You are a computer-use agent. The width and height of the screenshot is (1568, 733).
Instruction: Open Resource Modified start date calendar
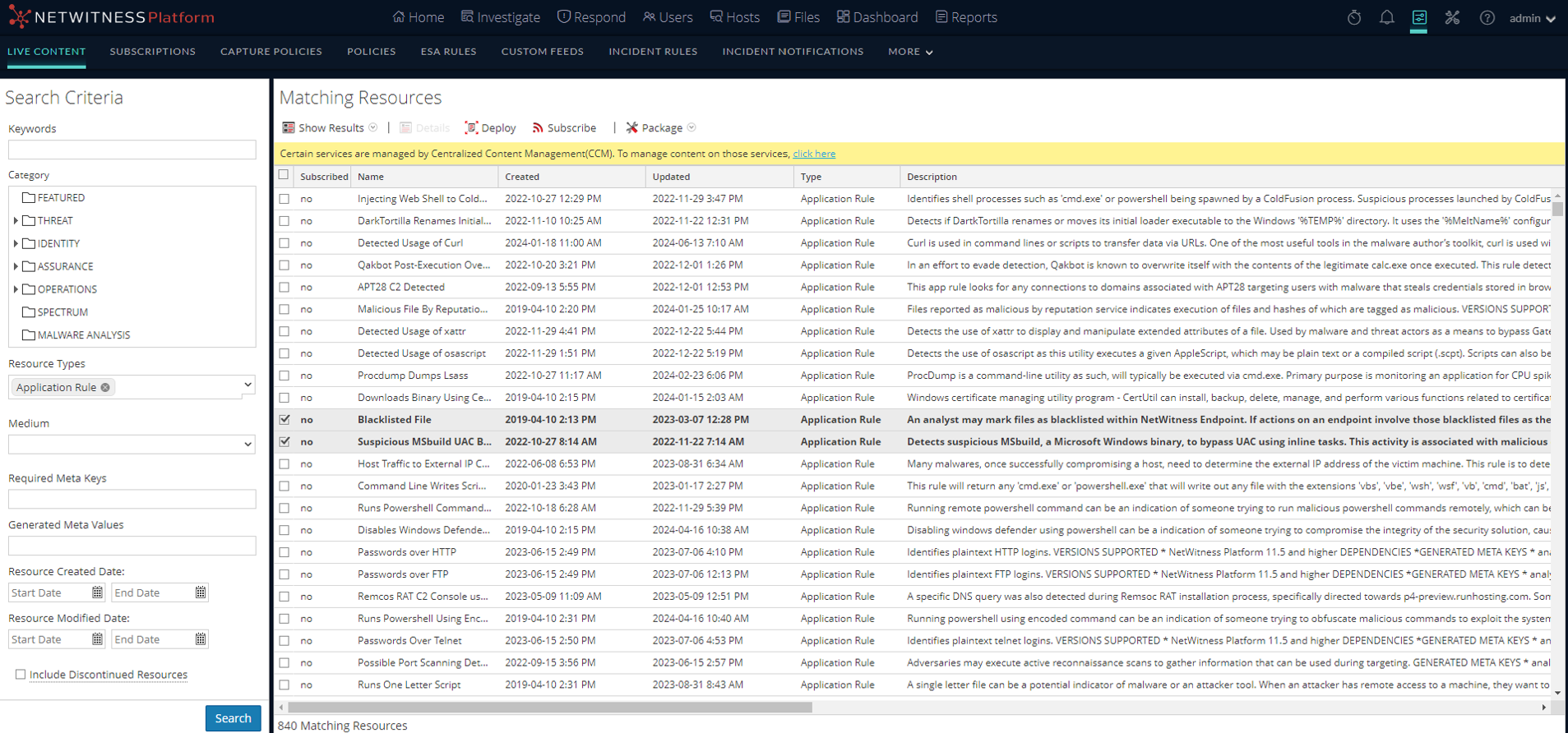pos(97,639)
